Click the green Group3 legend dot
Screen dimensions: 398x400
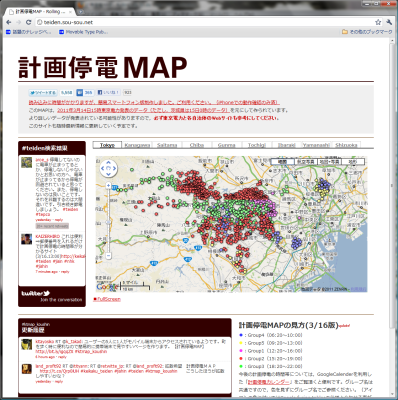coord(241,366)
